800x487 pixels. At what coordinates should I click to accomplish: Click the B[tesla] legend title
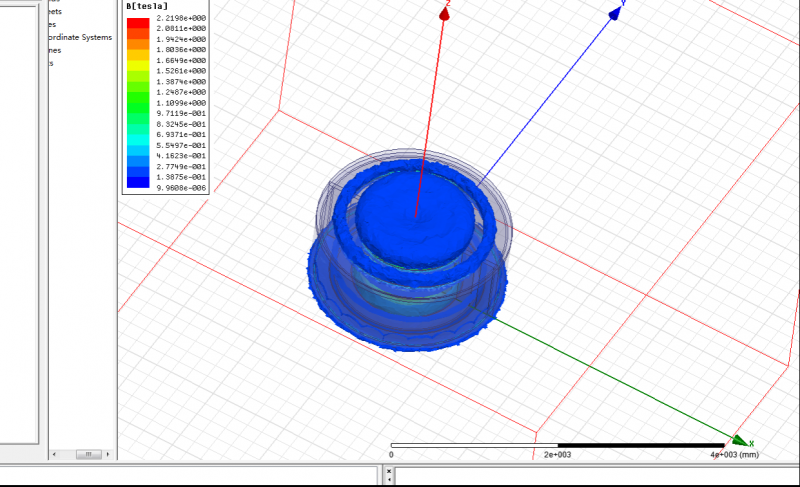[x=146, y=7]
